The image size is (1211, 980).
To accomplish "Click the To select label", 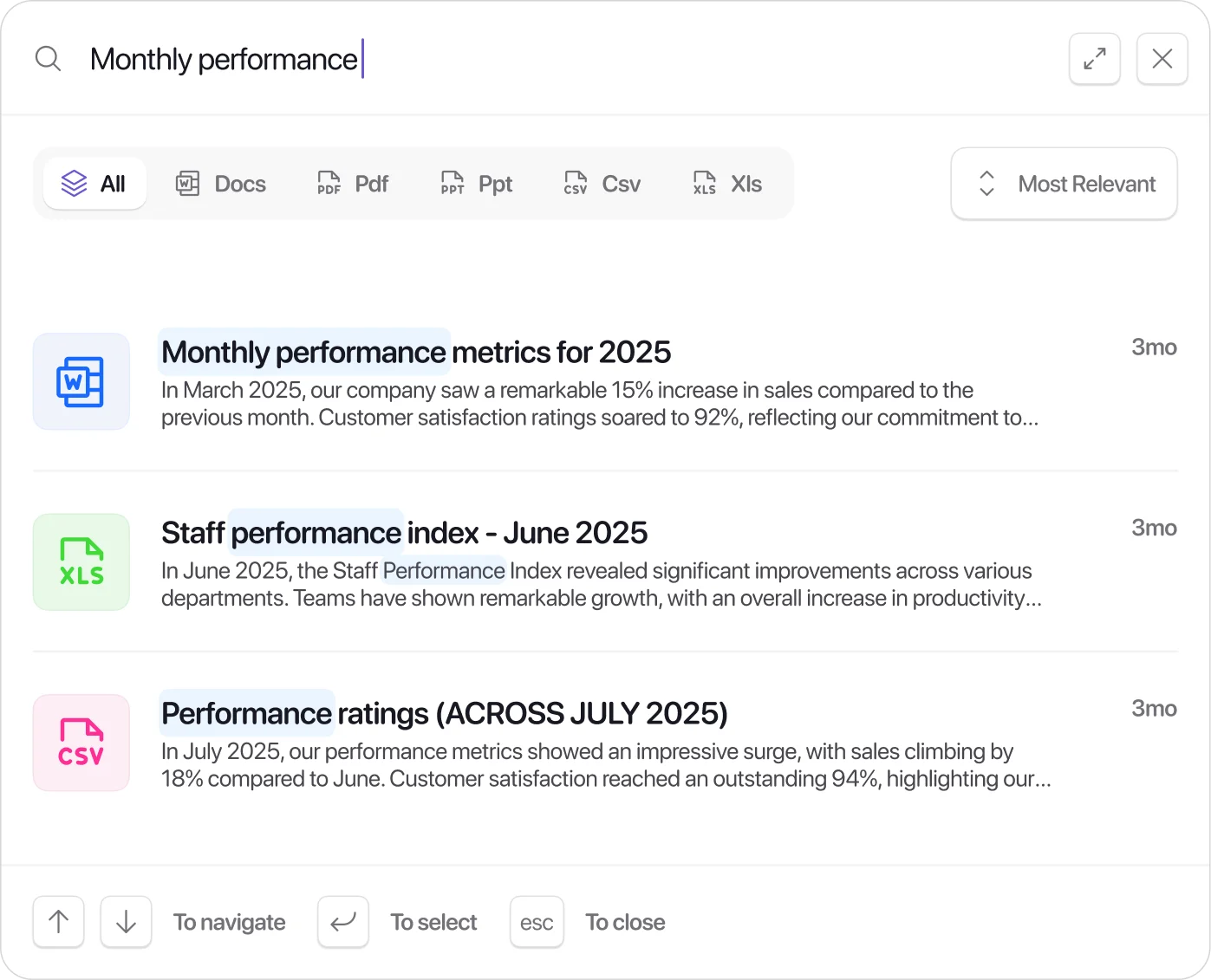I will [433, 922].
